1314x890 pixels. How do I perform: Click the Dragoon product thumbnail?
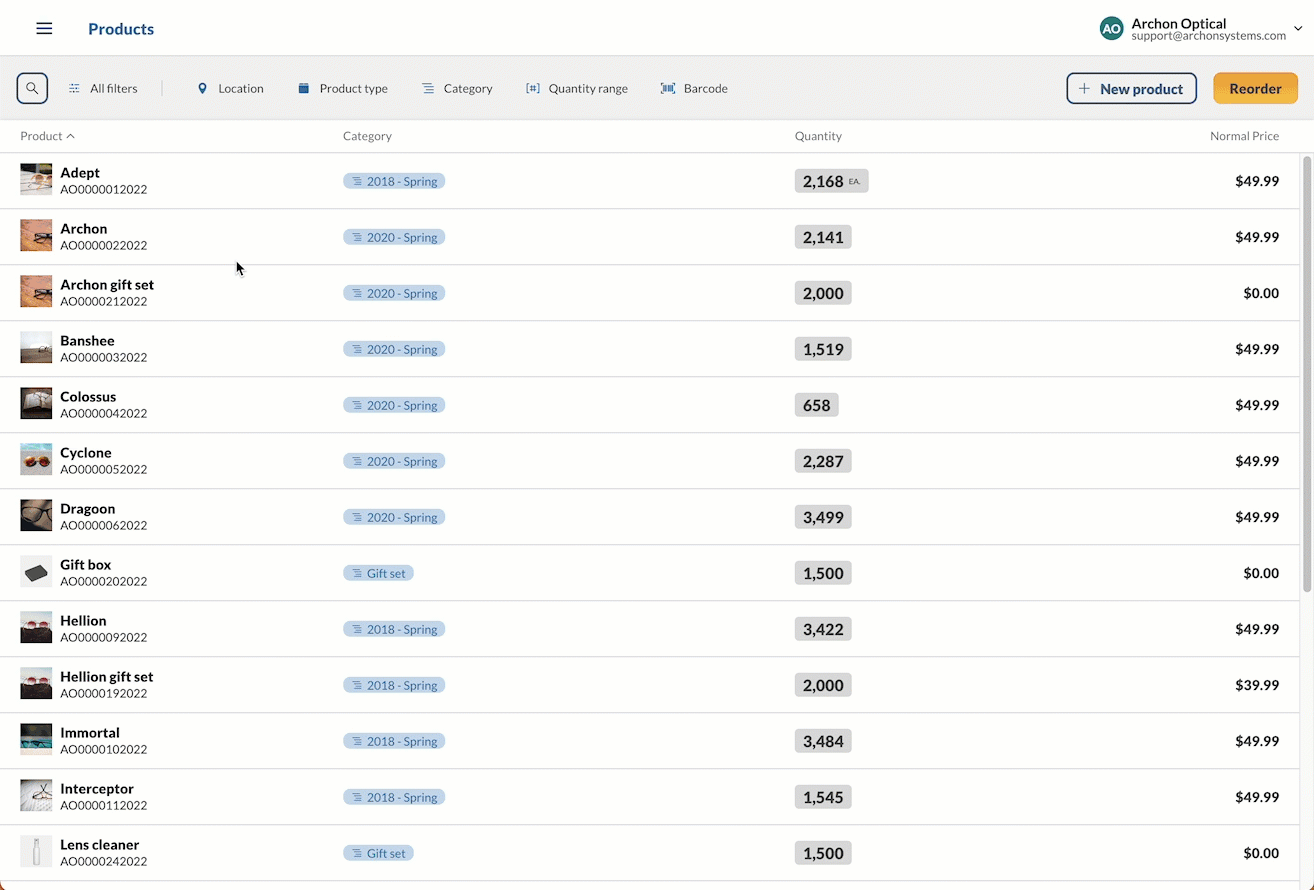36,516
